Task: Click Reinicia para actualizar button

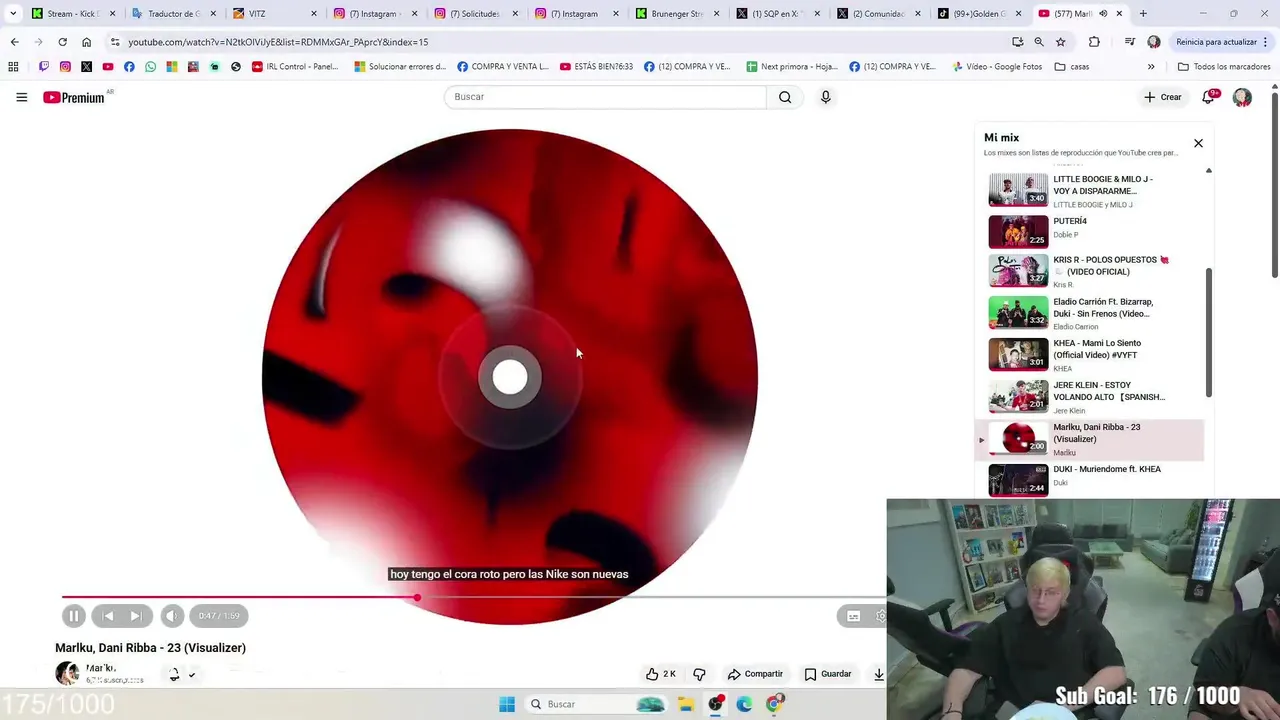Action: [1223, 42]
